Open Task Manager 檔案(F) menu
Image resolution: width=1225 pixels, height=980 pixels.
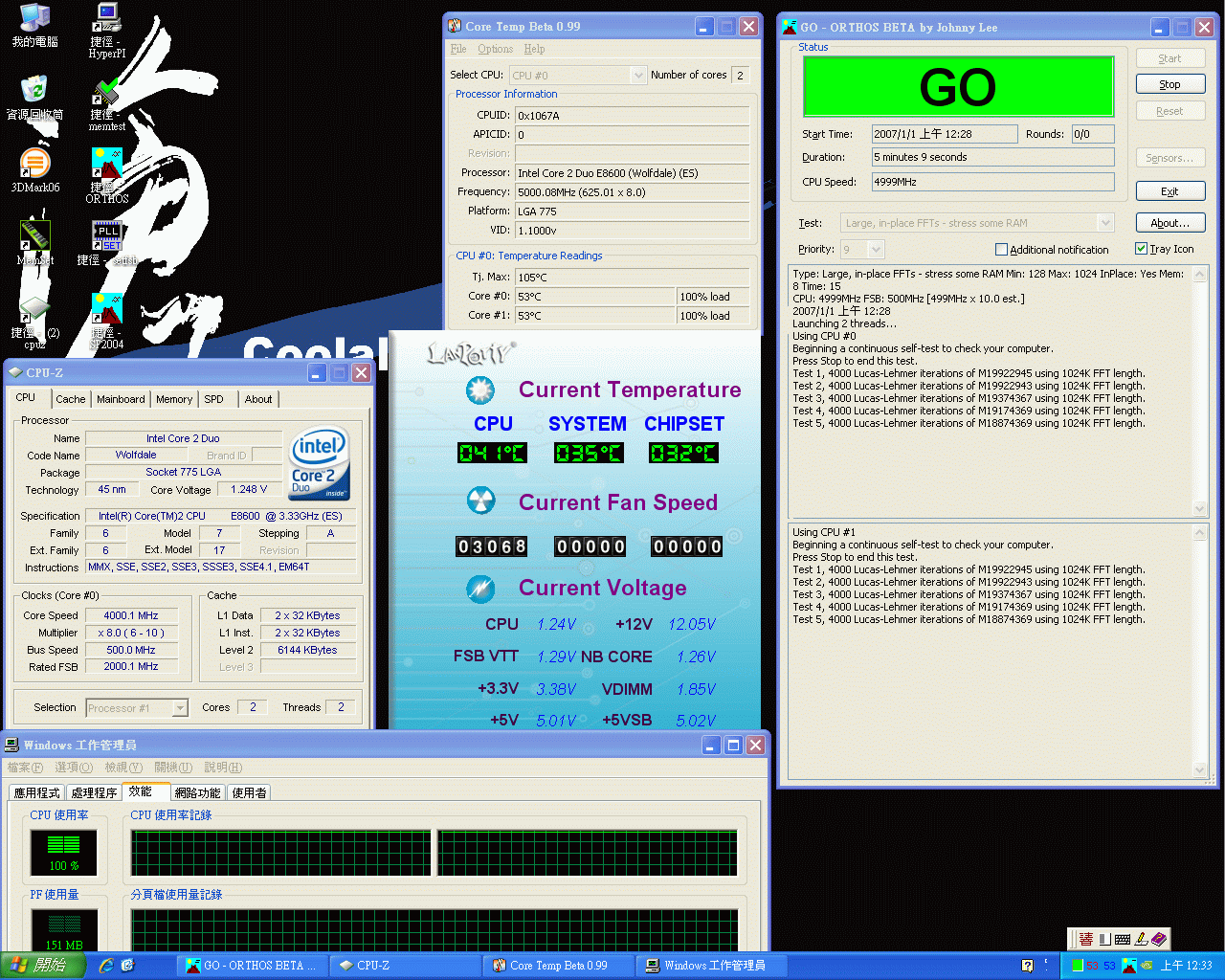pyautogui.click(x=25, y=768)
